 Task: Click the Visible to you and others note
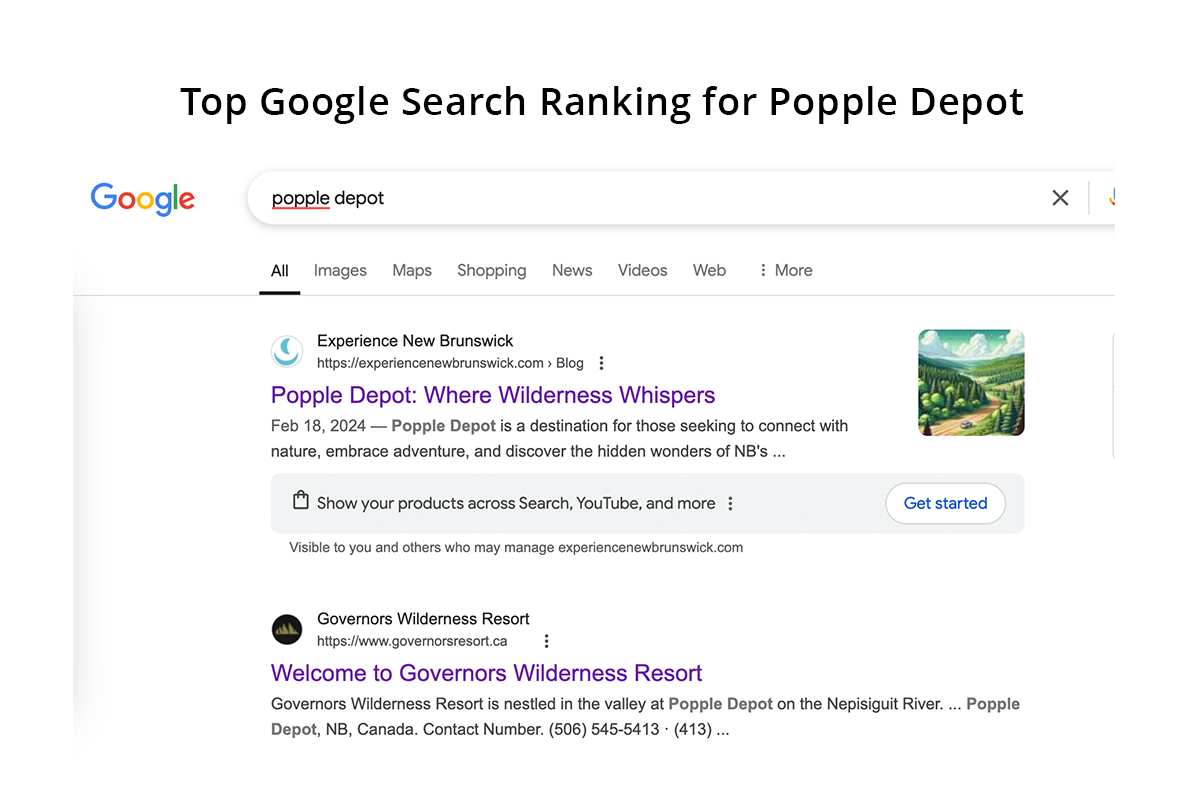click(x=516, y=547)
